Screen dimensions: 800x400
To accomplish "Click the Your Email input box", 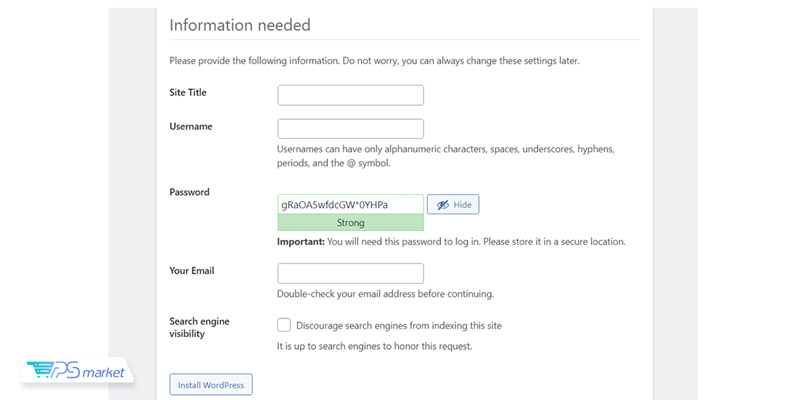I will [351, 273].
